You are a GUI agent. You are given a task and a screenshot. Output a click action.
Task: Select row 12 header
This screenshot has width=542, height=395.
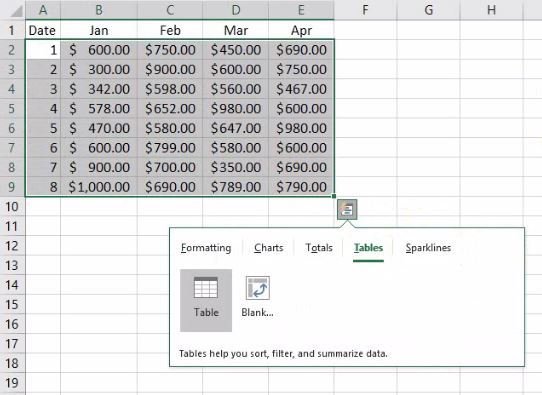coord(12,246)
